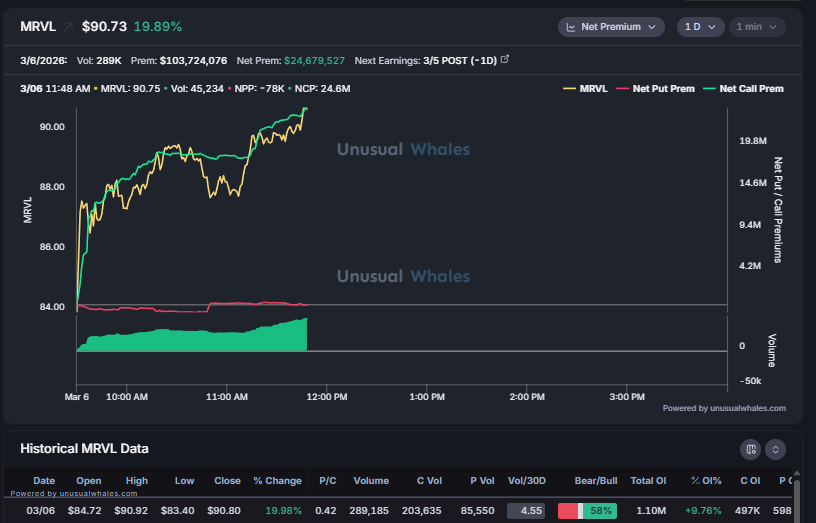Click the external link icon beside Next Earnings
816x523 pixels.
pyautogui.click(x=504, y=60)
